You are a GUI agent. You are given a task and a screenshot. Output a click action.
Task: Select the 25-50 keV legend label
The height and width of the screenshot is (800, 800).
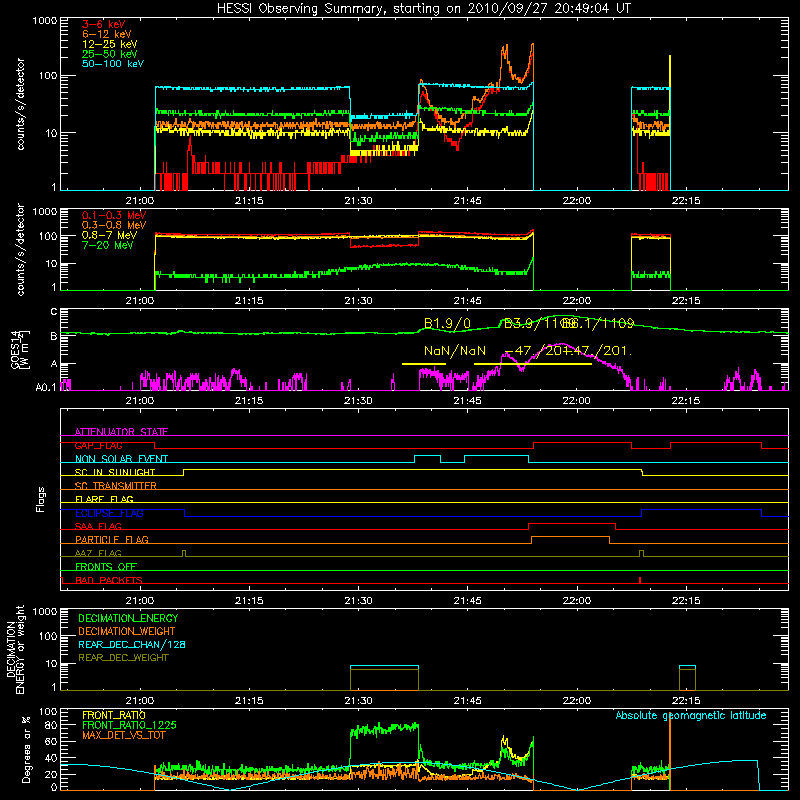110,54
